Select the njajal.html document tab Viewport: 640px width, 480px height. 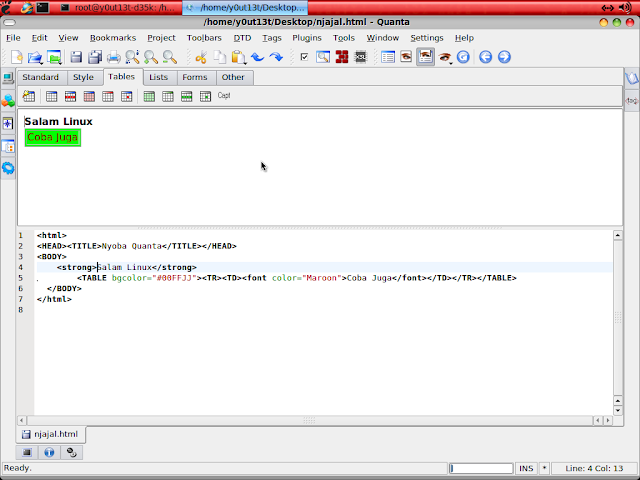(51, 434)
